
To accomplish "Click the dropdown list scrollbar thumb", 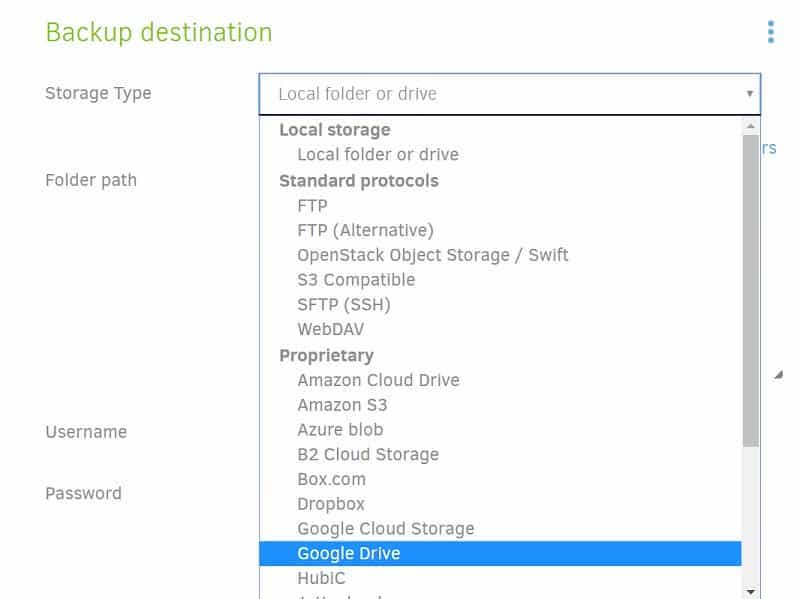I will point(751,291).
